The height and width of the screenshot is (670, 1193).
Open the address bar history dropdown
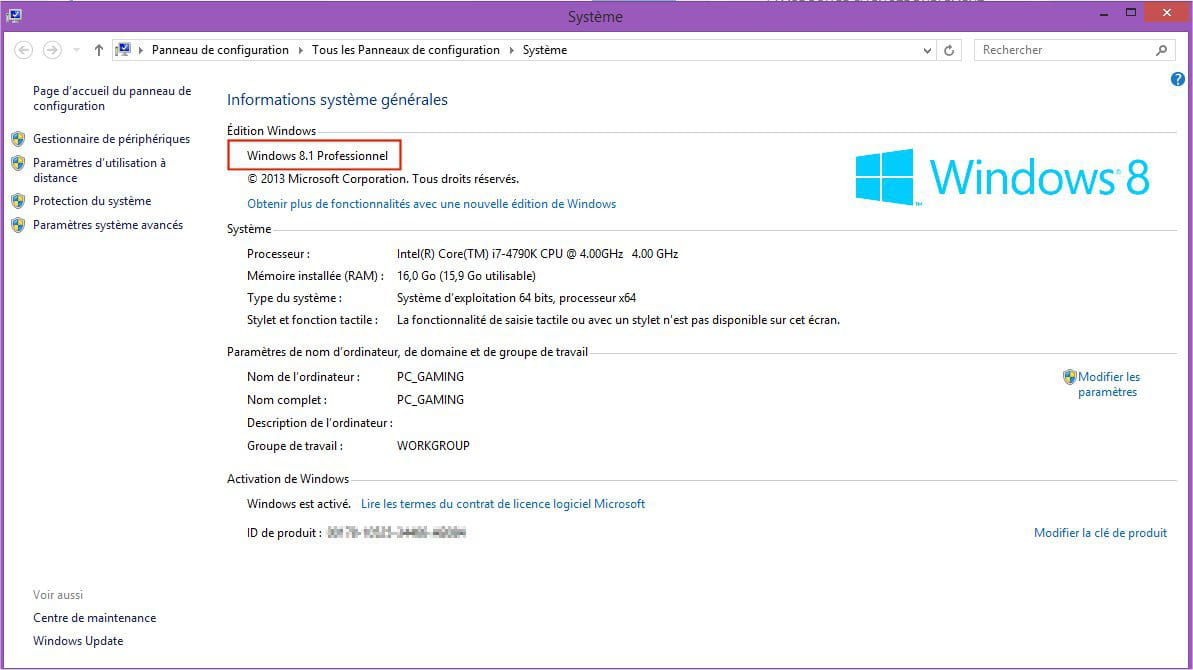tap(927, 50)
